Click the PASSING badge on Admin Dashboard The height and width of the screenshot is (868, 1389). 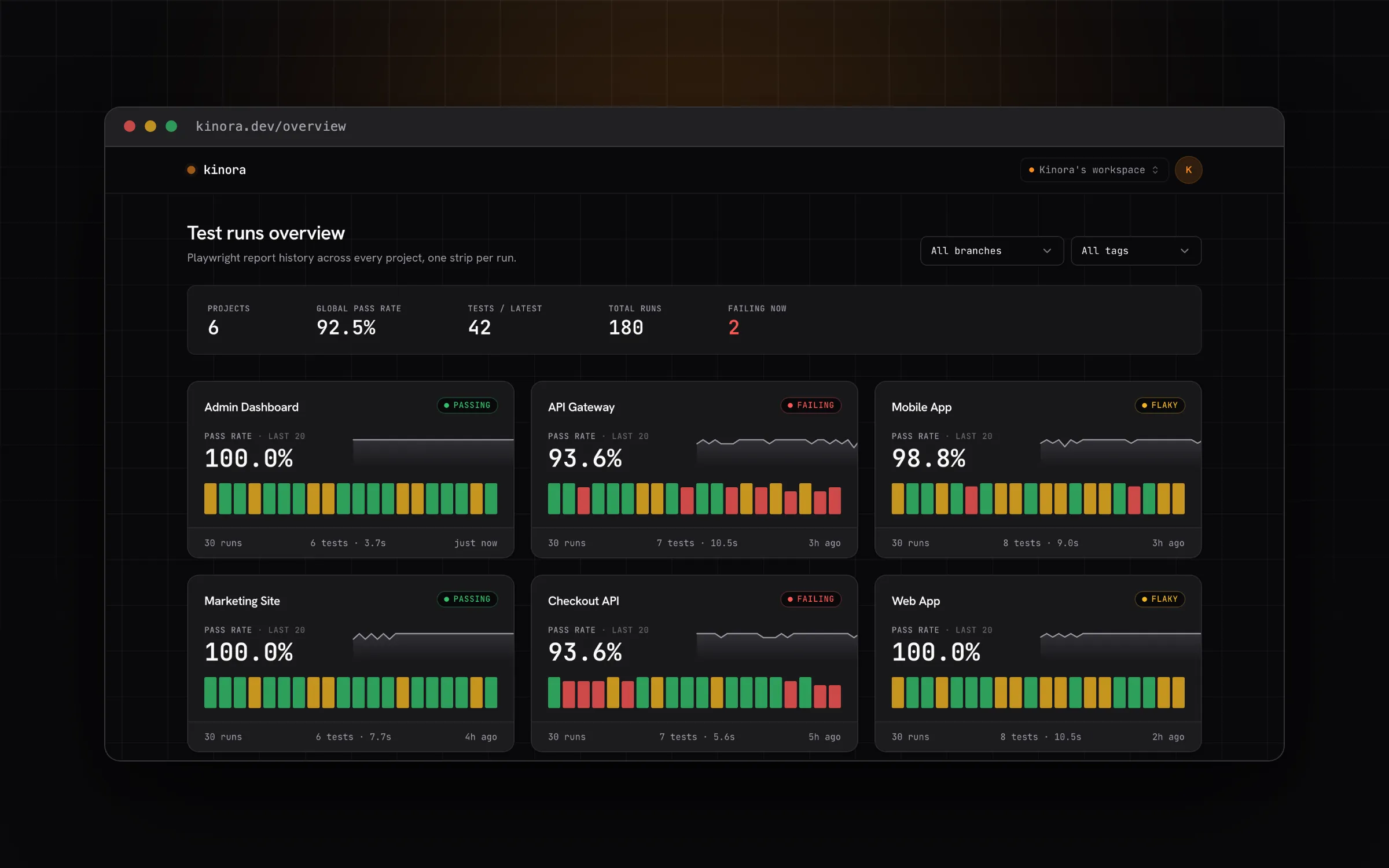pyautogui.click(x=467, y=405)
